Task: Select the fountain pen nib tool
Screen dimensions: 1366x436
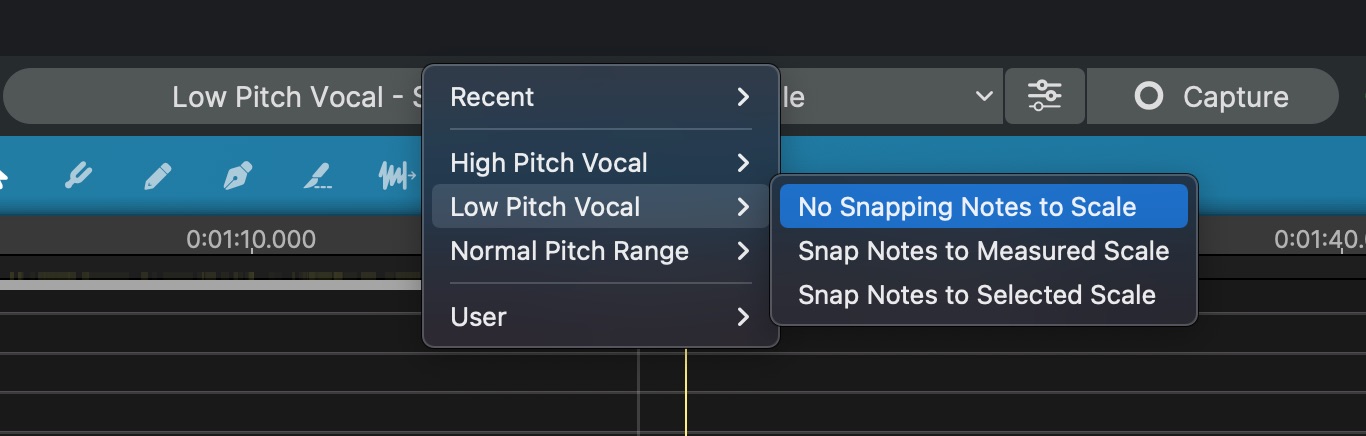Action: (237, 177)
